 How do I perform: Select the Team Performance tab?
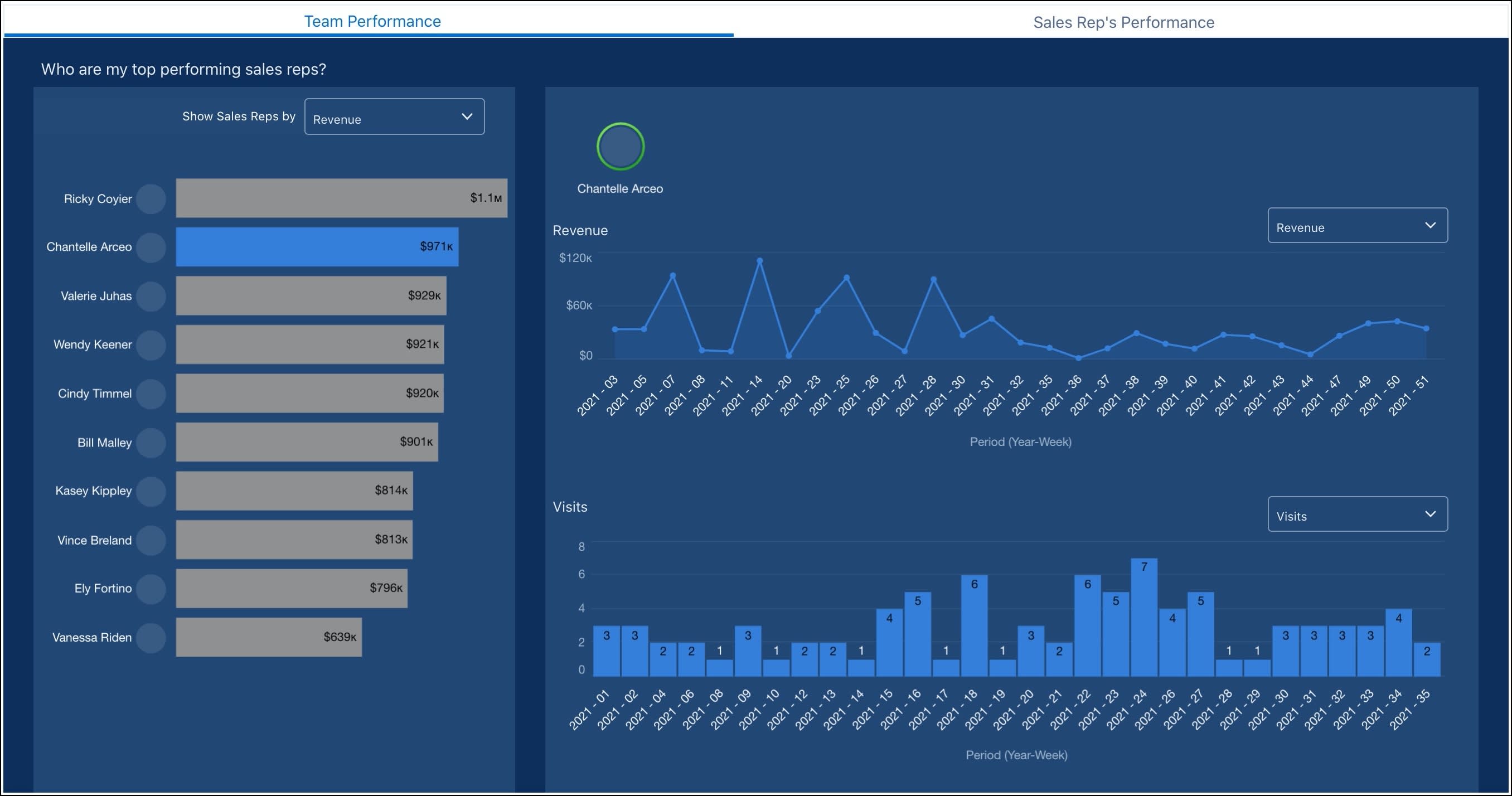coord(372,22)
